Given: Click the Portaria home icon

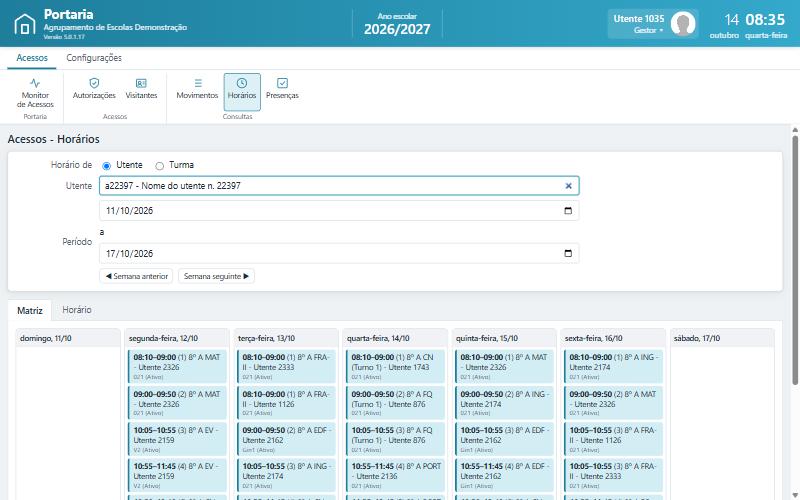Looking at the screenshot, I should coord(24,24).
